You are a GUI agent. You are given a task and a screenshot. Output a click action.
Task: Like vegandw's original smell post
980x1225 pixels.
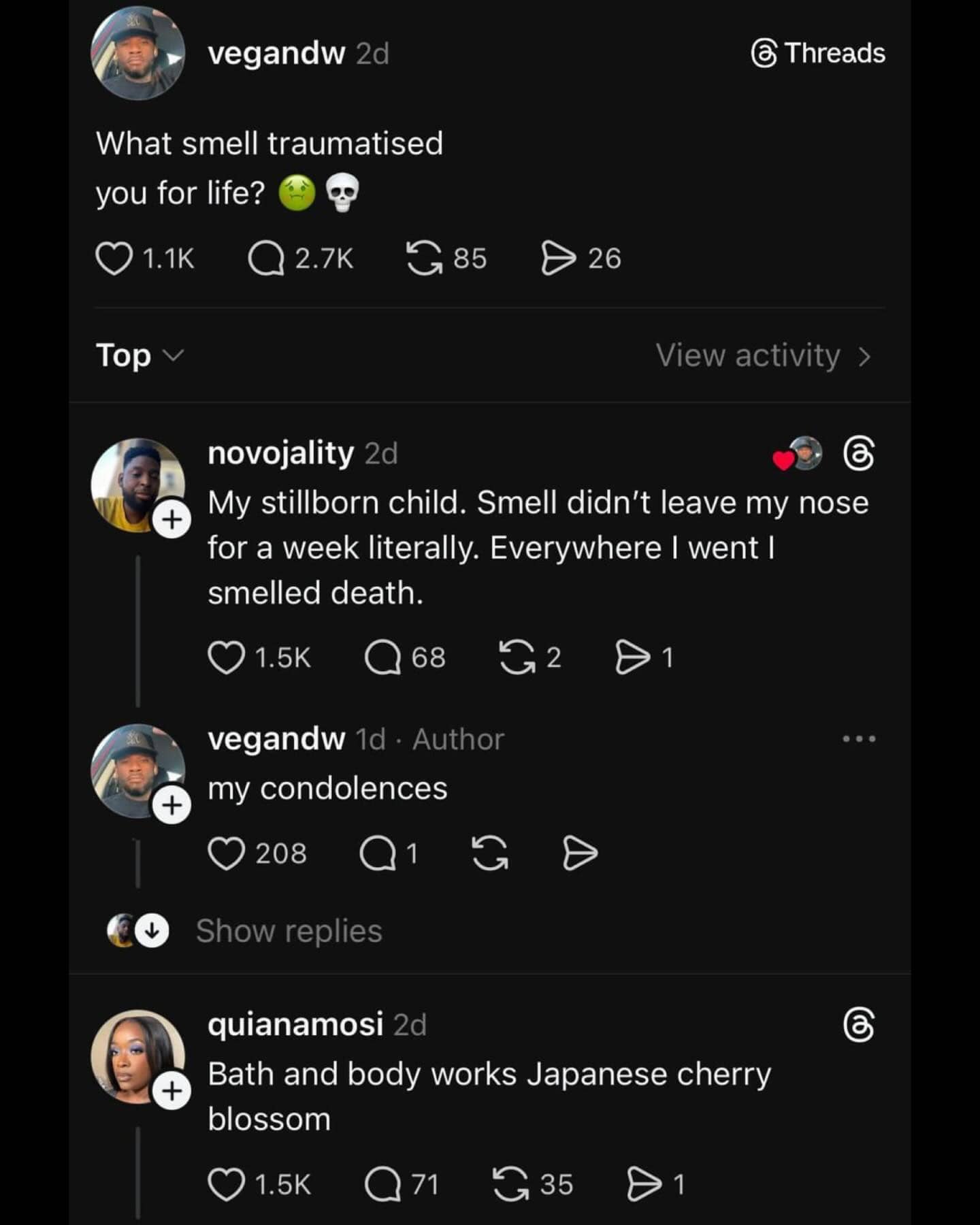tap(114, 259)
